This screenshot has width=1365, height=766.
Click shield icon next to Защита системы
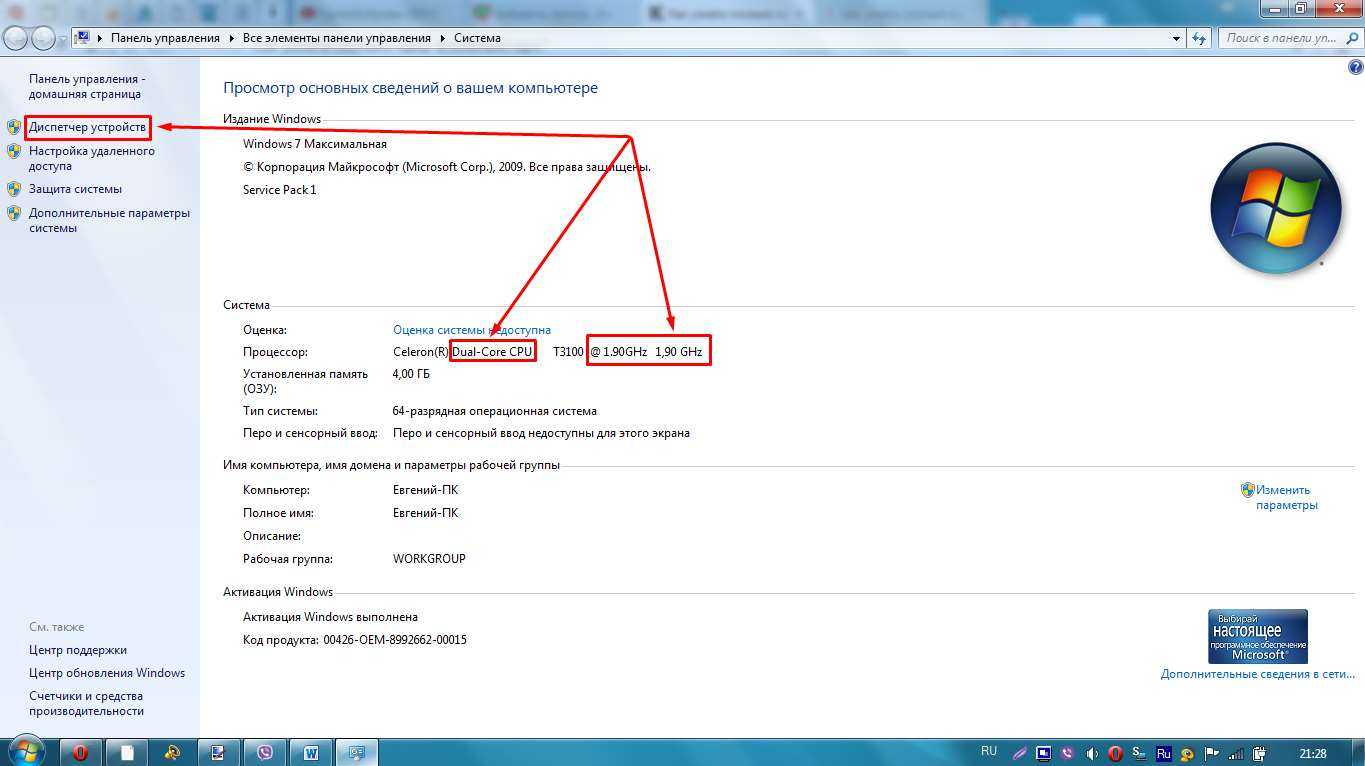click(14, 189)
